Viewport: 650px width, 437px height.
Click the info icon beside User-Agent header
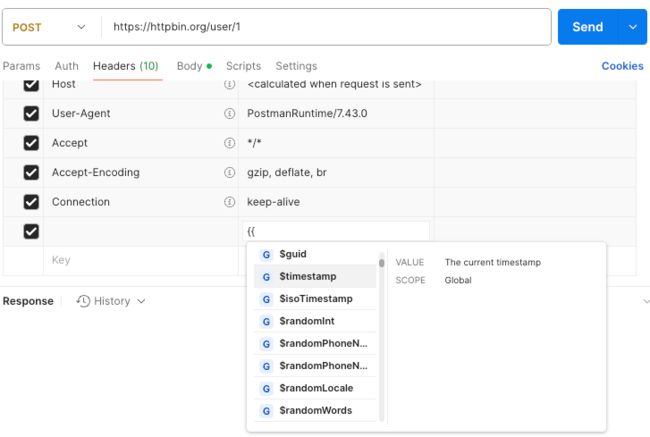(229, 113)
